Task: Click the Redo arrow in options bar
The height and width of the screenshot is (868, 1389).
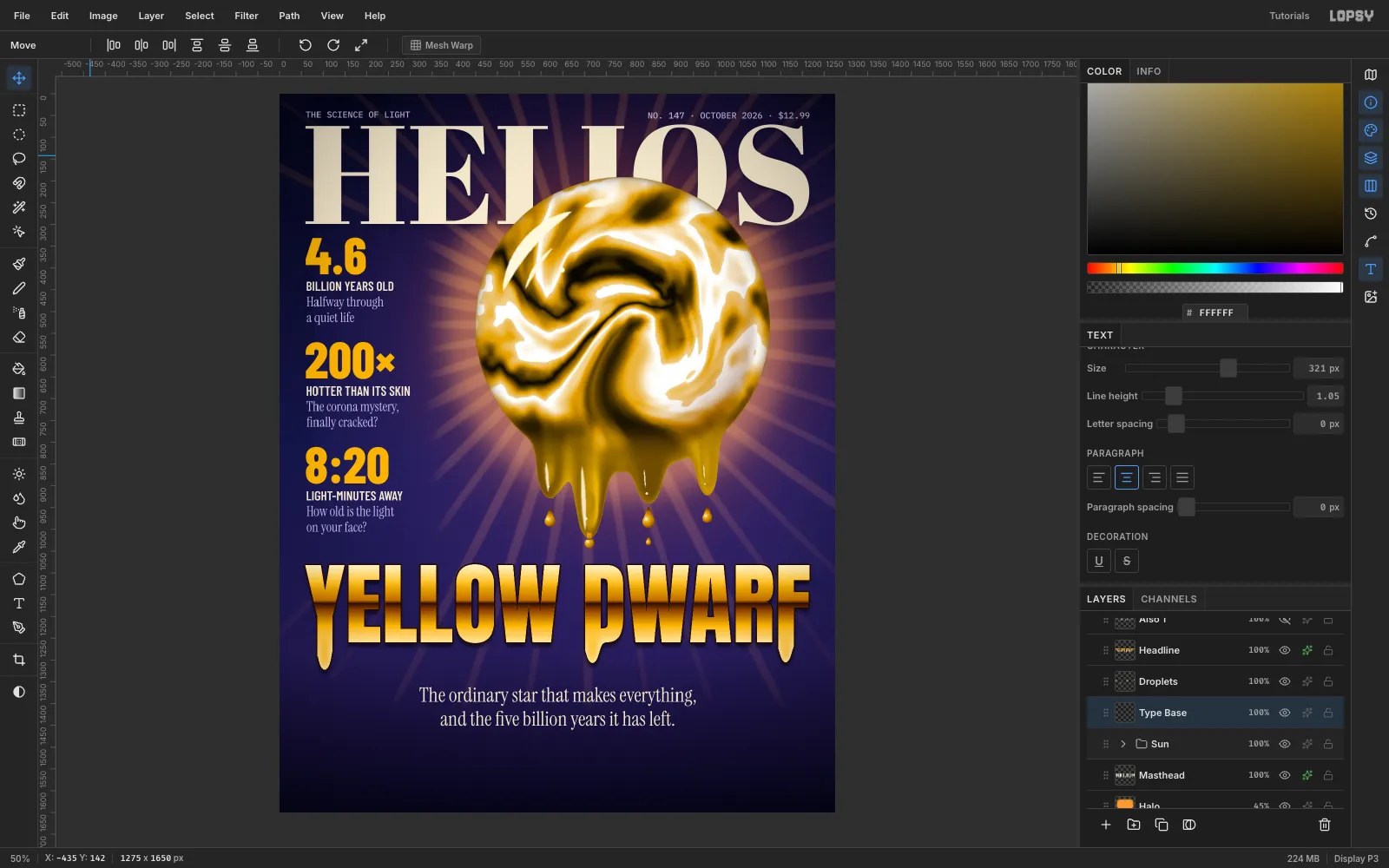Action: click(x=333, y=45)
